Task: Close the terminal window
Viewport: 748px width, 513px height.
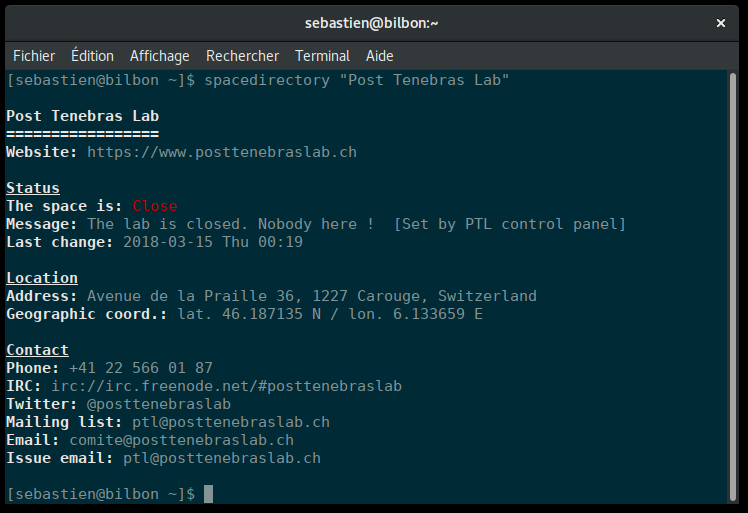Action: [720, 22]
